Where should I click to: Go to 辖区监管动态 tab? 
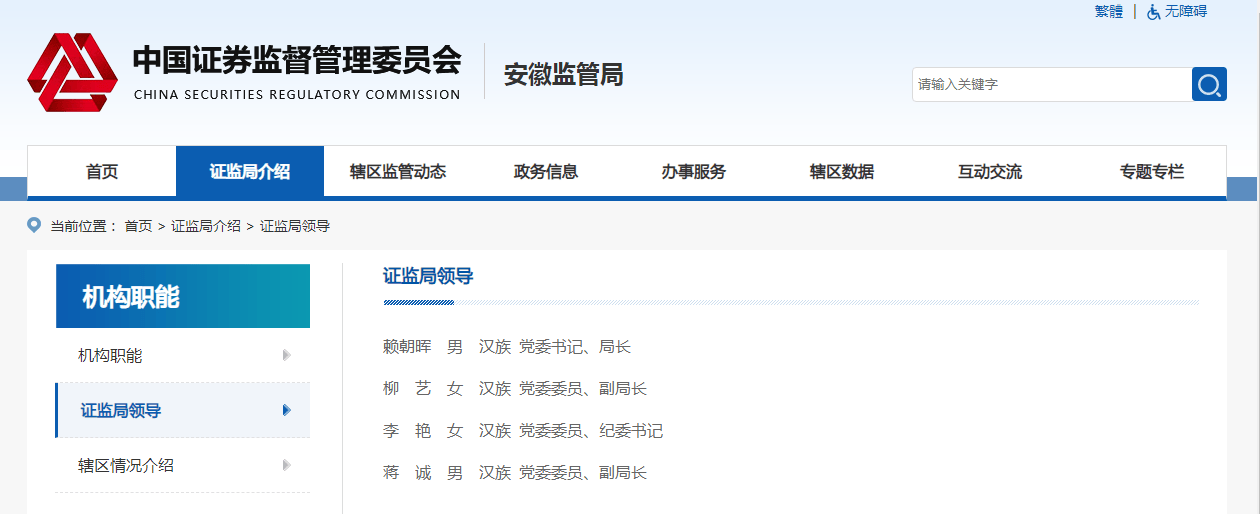[x=398, y=172]
